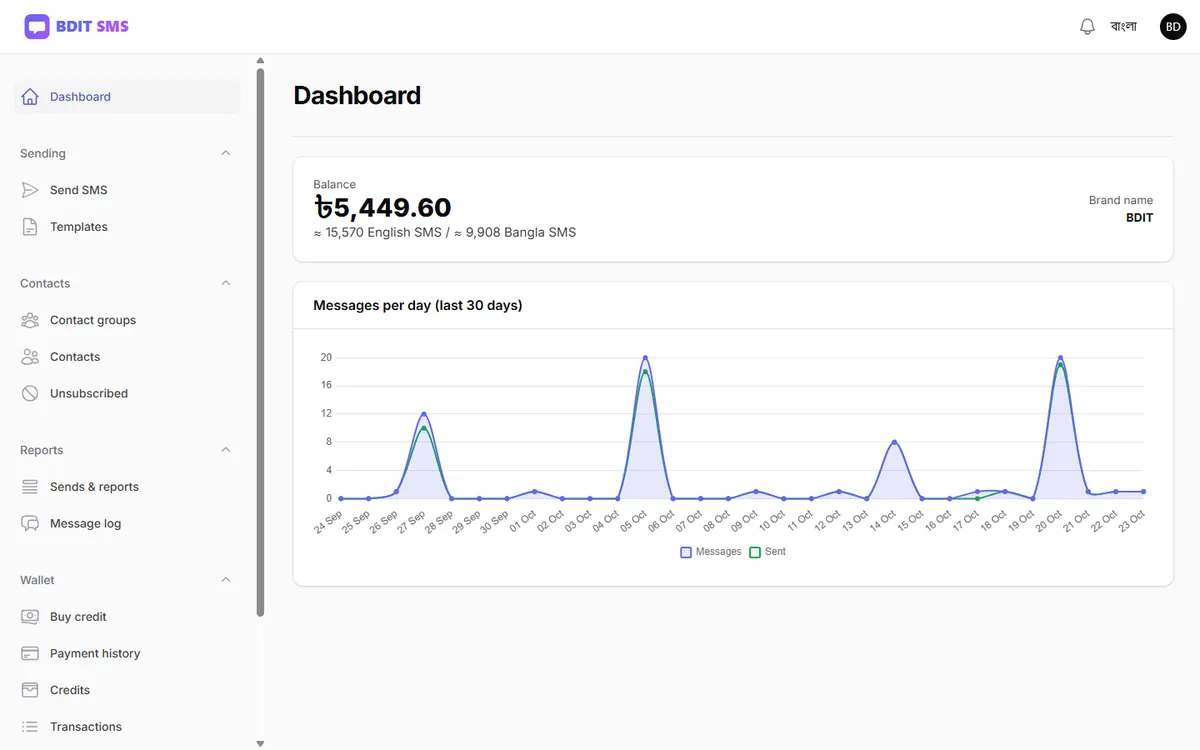
Task: Collapse the Wallet section chevron
Action: click(226, 580)
